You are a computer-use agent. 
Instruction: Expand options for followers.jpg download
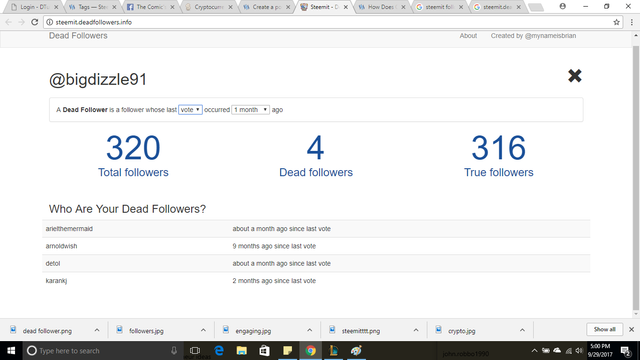click(x=203, y=330)
